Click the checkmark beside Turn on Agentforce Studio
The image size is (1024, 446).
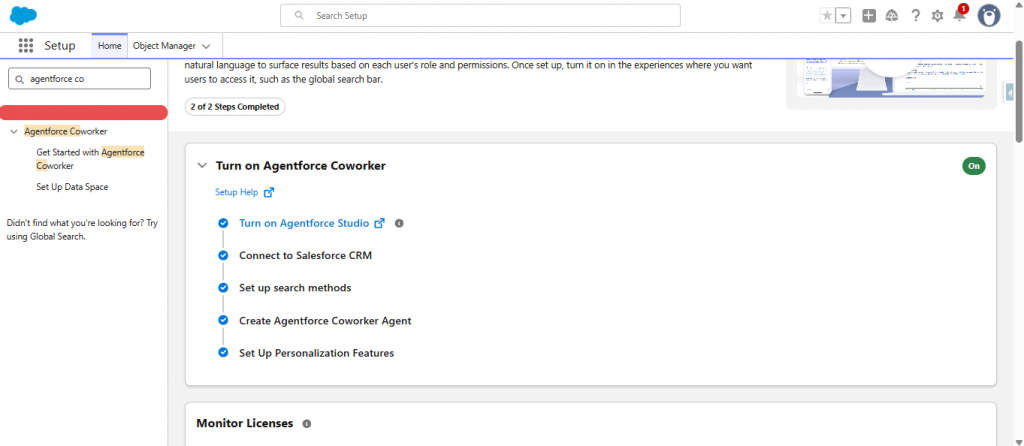click(223, 223)
